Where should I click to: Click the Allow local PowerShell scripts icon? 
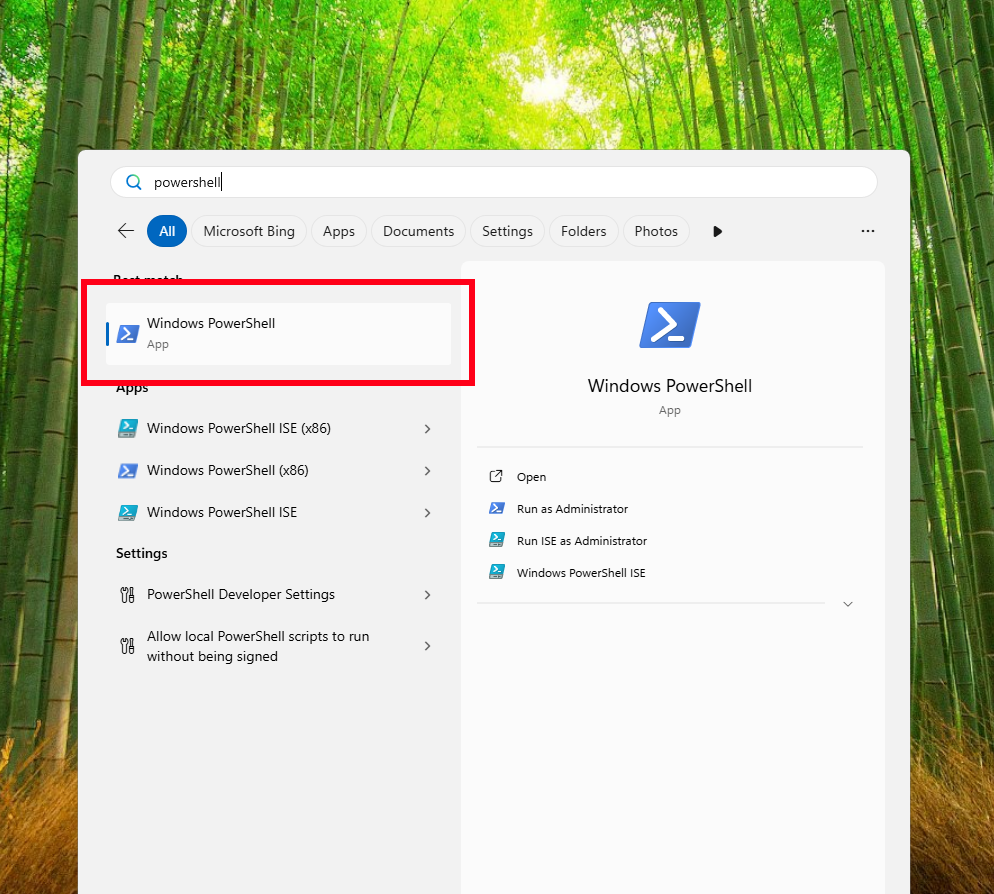127,645
